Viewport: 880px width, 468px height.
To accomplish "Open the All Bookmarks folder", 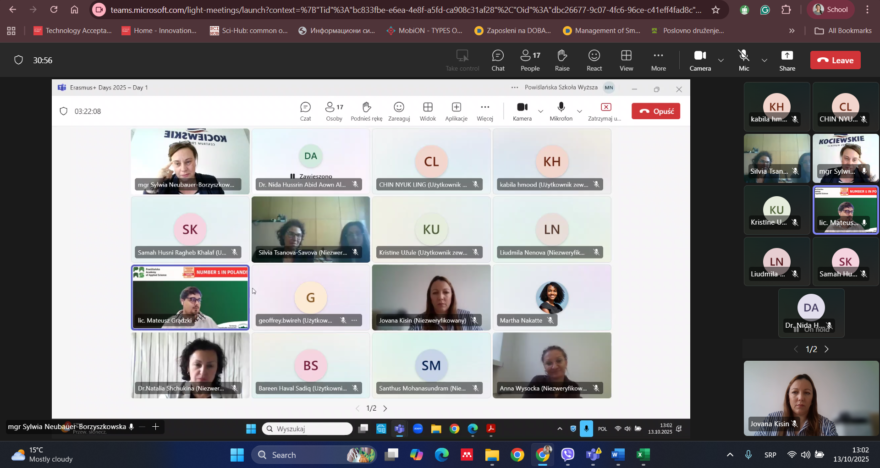I will pos(842,30).
